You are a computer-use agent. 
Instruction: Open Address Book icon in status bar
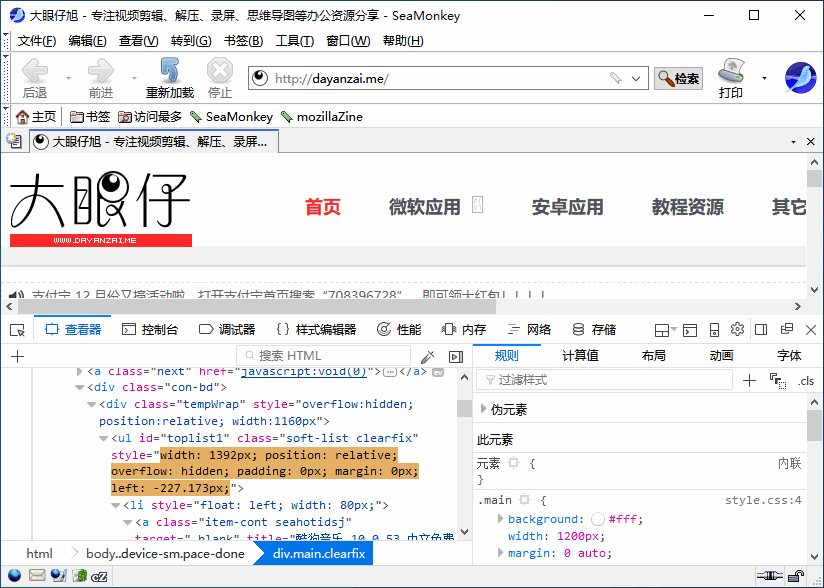[79, 576]
